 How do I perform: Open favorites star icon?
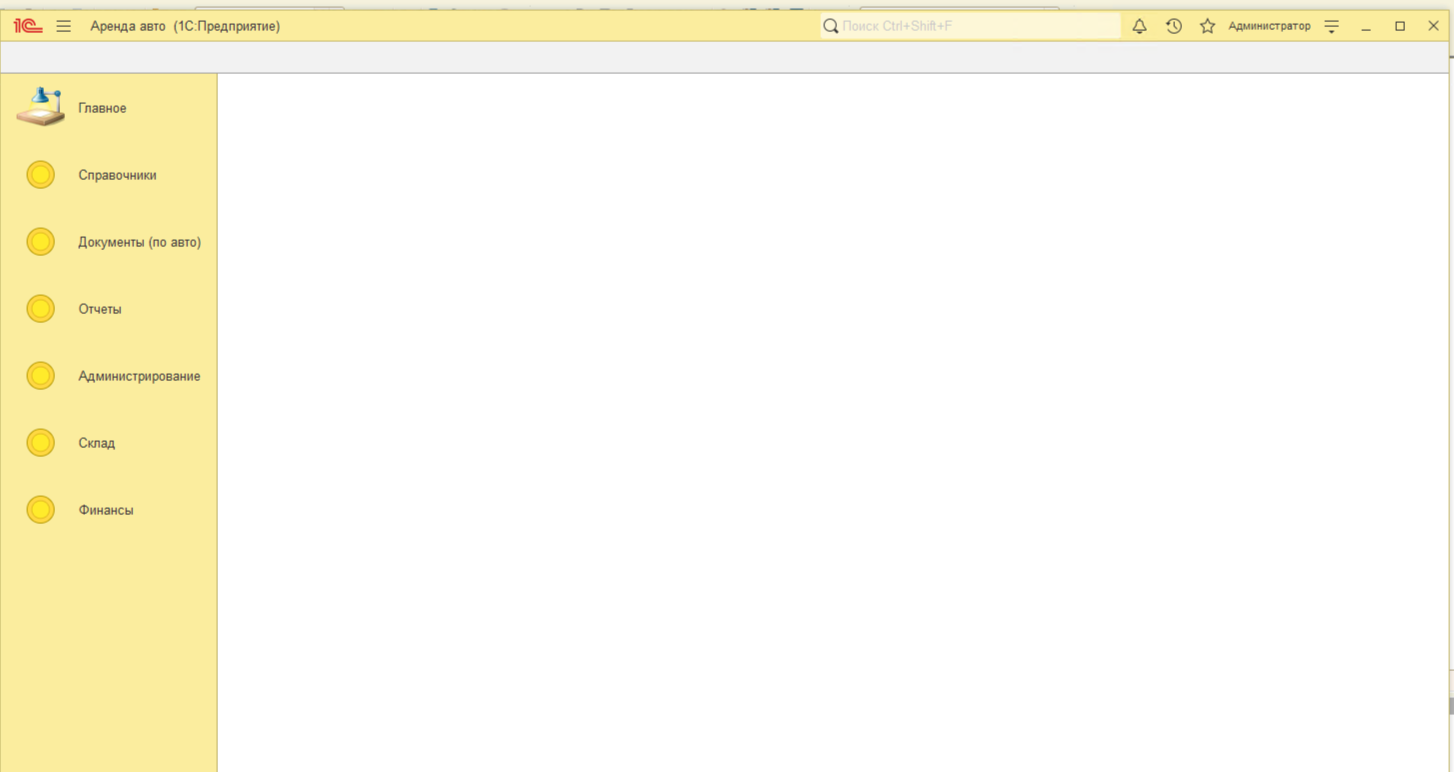tap(1207, 26)
